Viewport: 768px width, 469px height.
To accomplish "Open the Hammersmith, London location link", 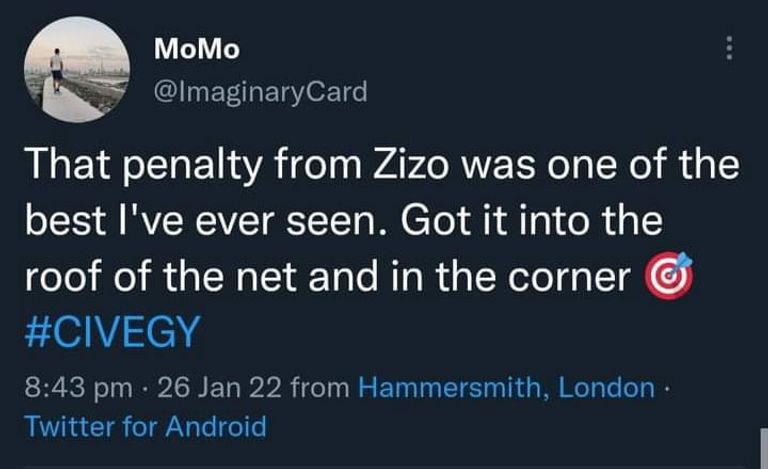I will point(506,388).
